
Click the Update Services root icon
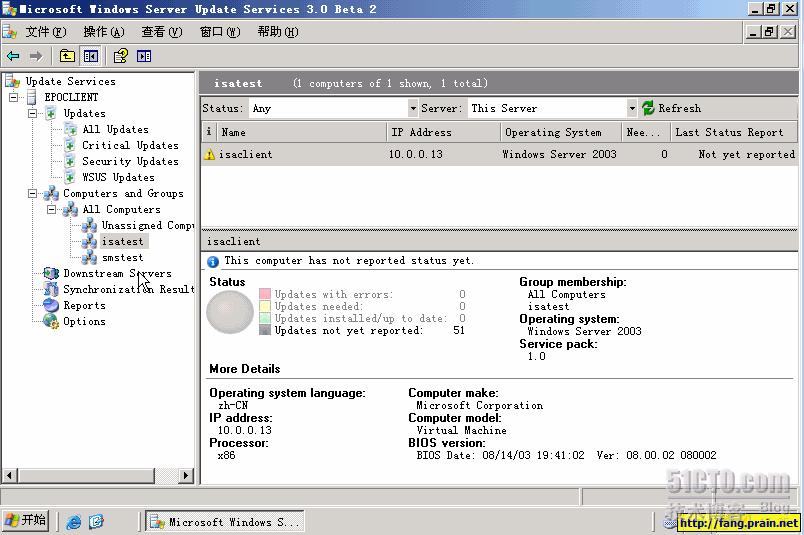(13, 81)
